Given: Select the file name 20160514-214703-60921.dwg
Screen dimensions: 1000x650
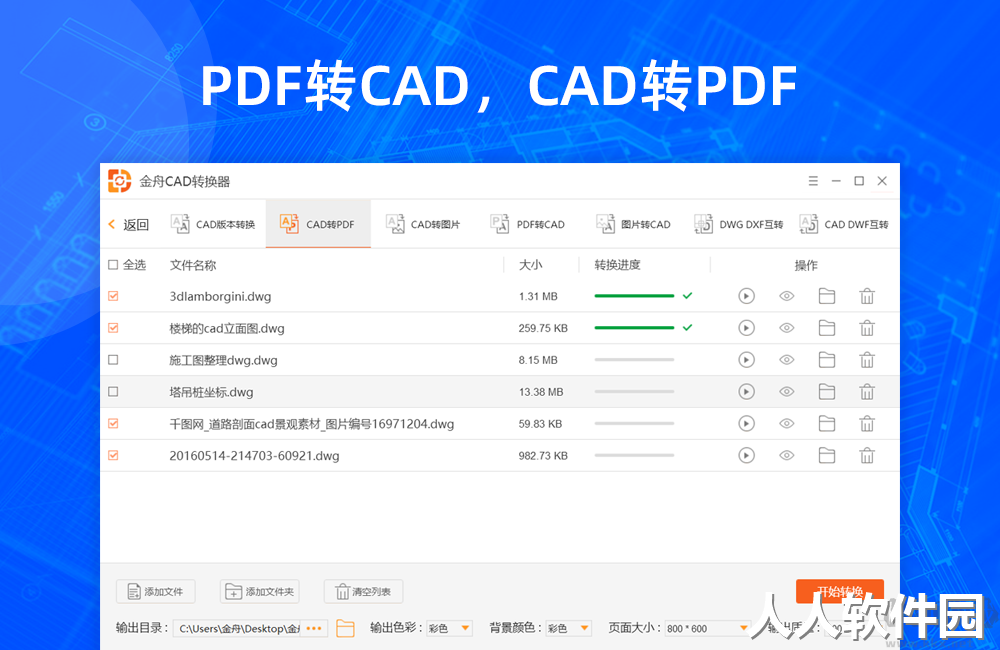Looking at the screenshot, I should 254,455.
